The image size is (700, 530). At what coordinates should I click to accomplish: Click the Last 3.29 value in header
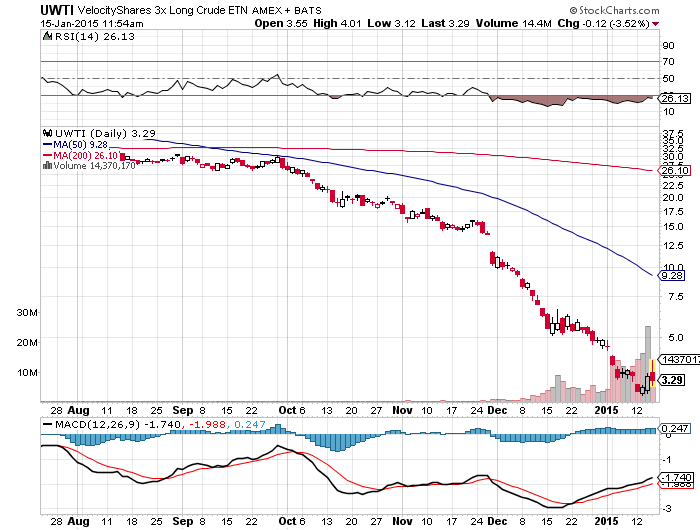point(446,23)
